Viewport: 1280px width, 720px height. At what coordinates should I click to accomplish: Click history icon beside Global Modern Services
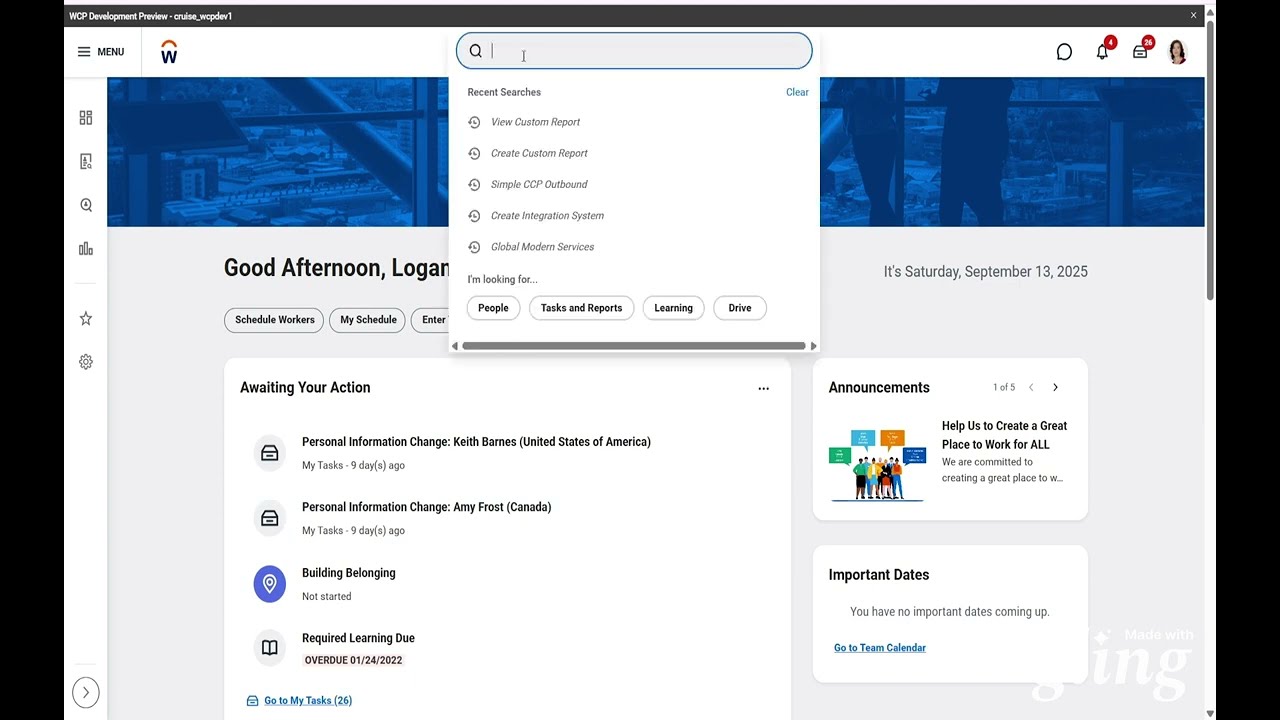coord(474,246)
